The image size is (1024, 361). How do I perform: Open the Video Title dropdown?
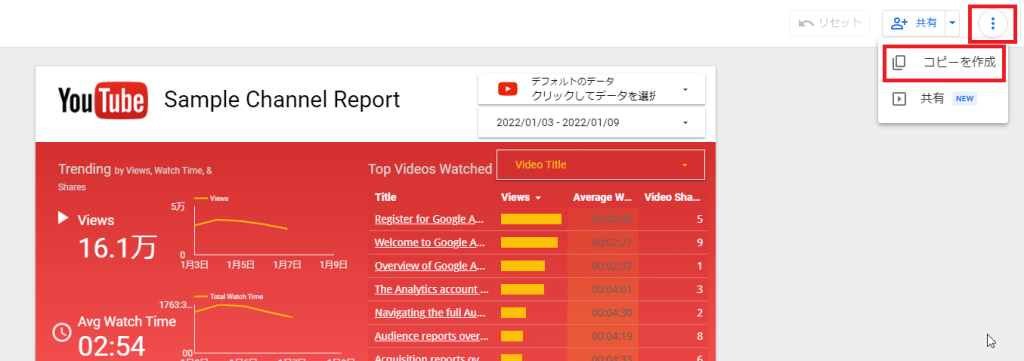pos(601,165)
